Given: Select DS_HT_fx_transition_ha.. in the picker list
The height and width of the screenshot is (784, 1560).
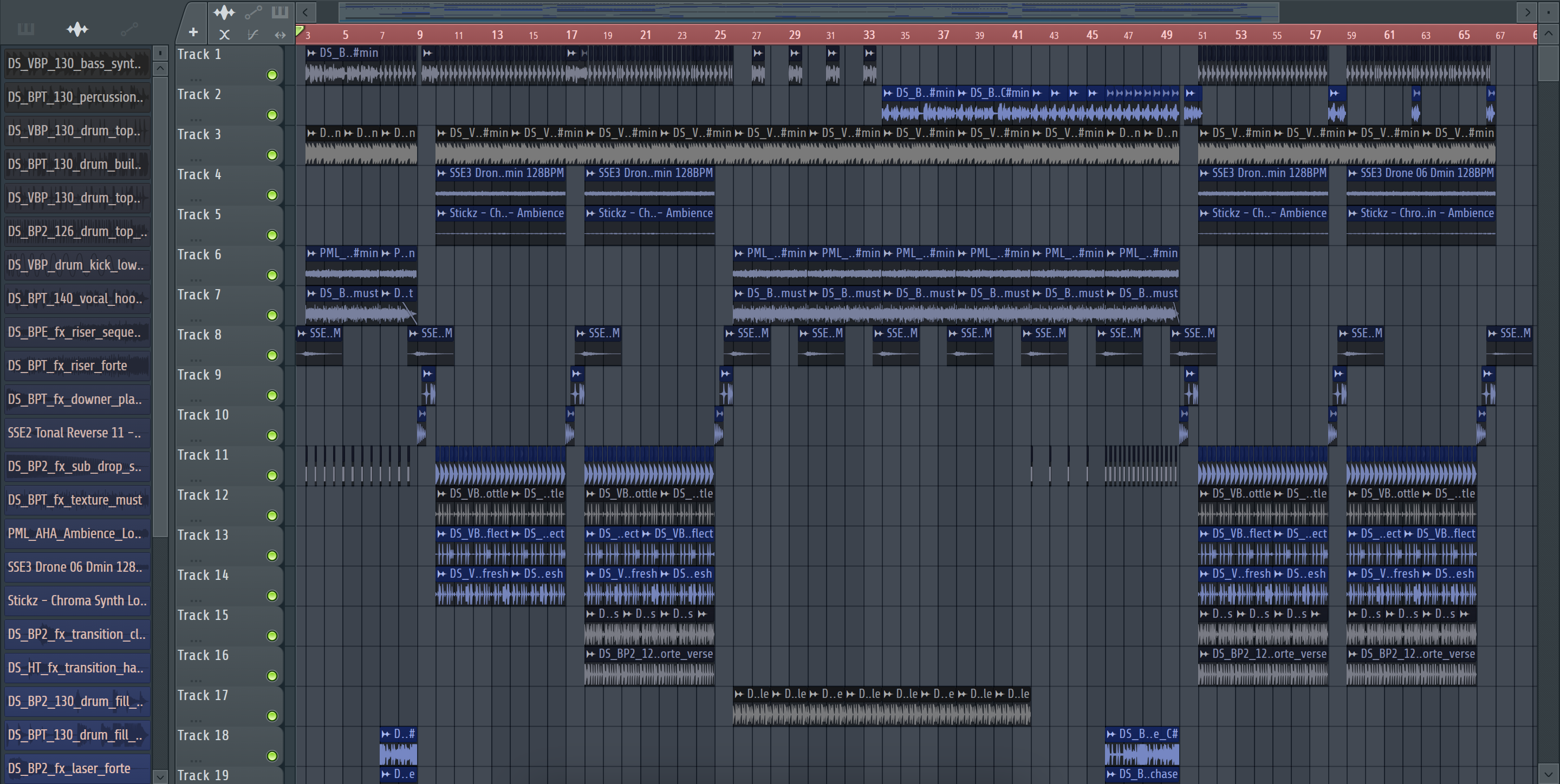Looking at the screenshot, I should pyautogui.click(x=77, y=668).
